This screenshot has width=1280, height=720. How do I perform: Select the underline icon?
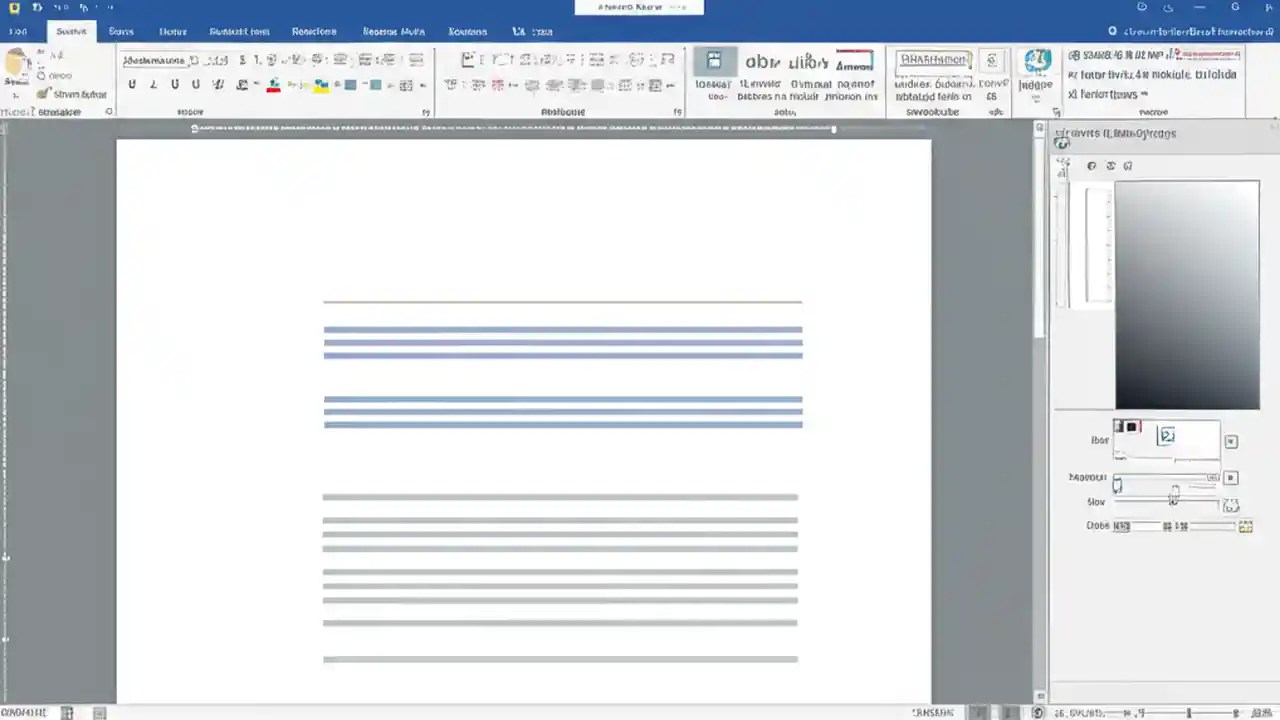click(x=174, y=84)
